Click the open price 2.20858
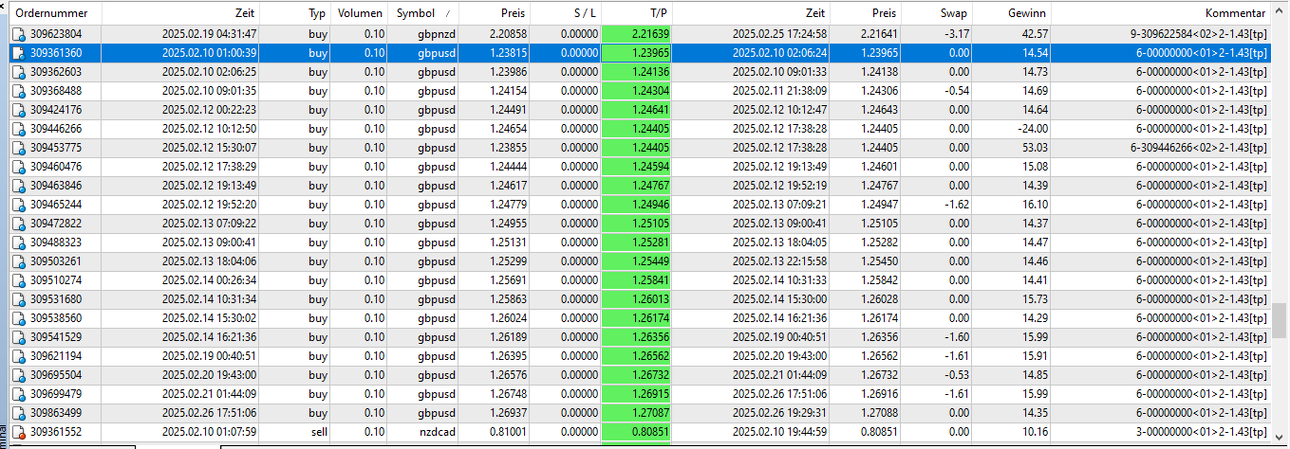Image resolution: width=1290 pixels, height=449 pixels. pyautogui.click(x=507, y=34)
